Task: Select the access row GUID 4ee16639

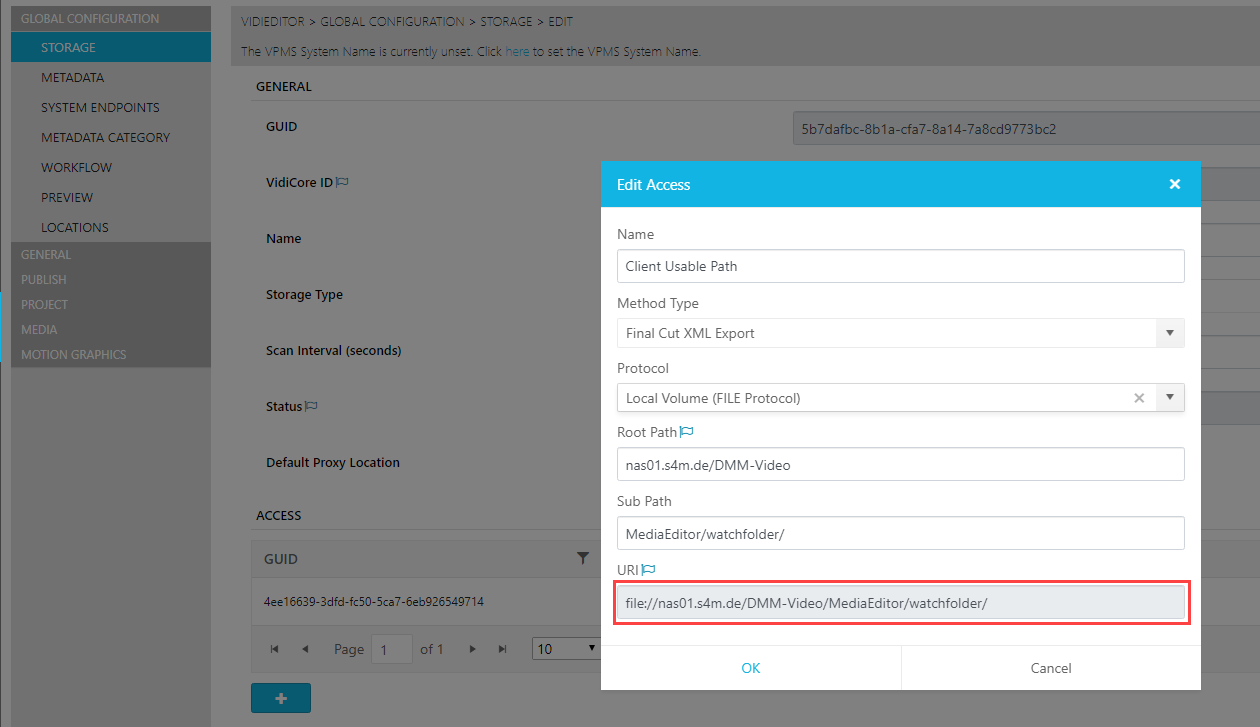Action: [374, 602]
